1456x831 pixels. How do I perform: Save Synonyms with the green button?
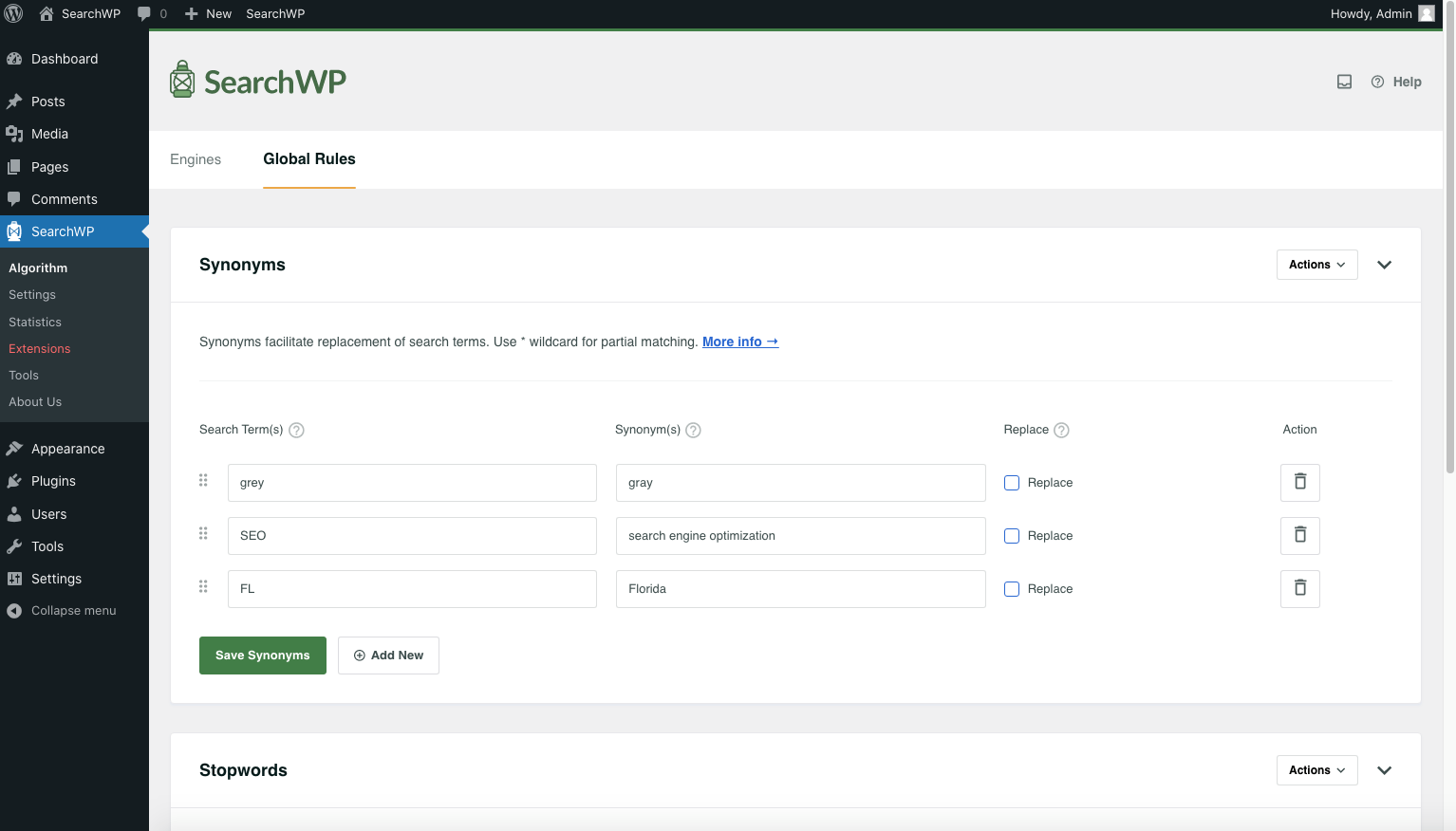pyautogui.click(x=262, y=655)
